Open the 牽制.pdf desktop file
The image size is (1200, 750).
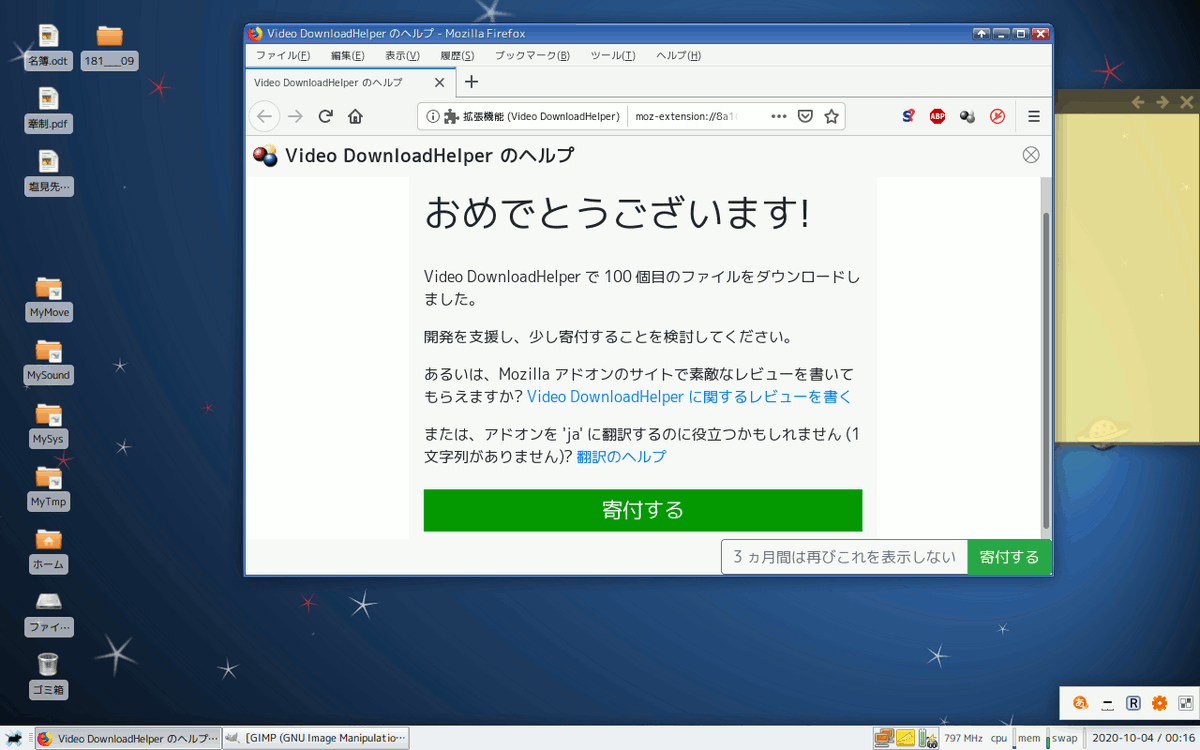coord(49,109)
